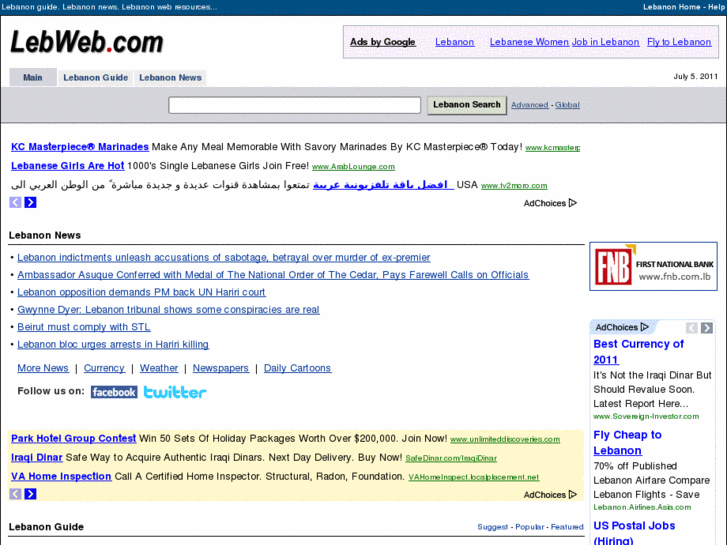Click the Lebanon Search button
The image size is (727, 545).
[467, 105]
